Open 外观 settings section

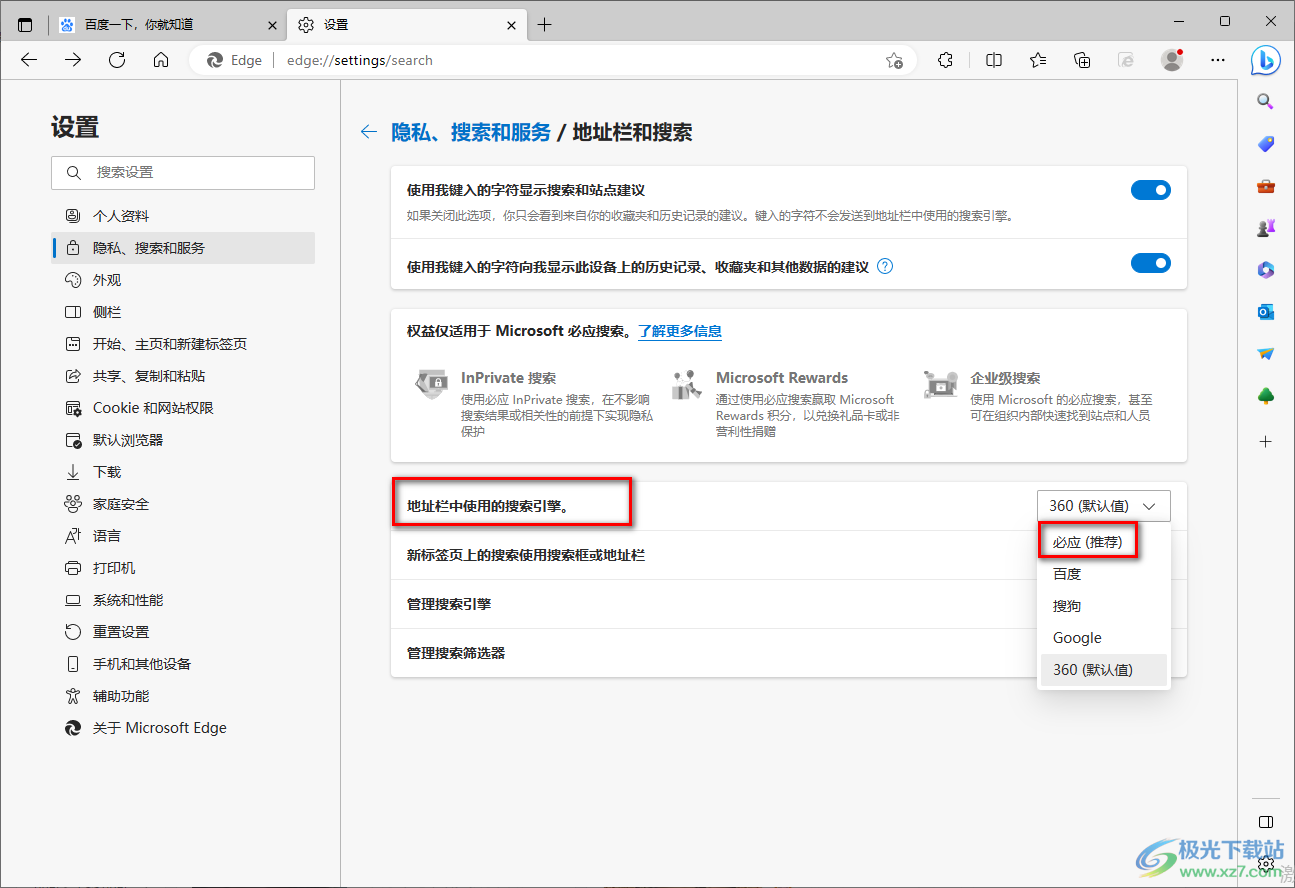pyautogui.click(x=183, y=280)
